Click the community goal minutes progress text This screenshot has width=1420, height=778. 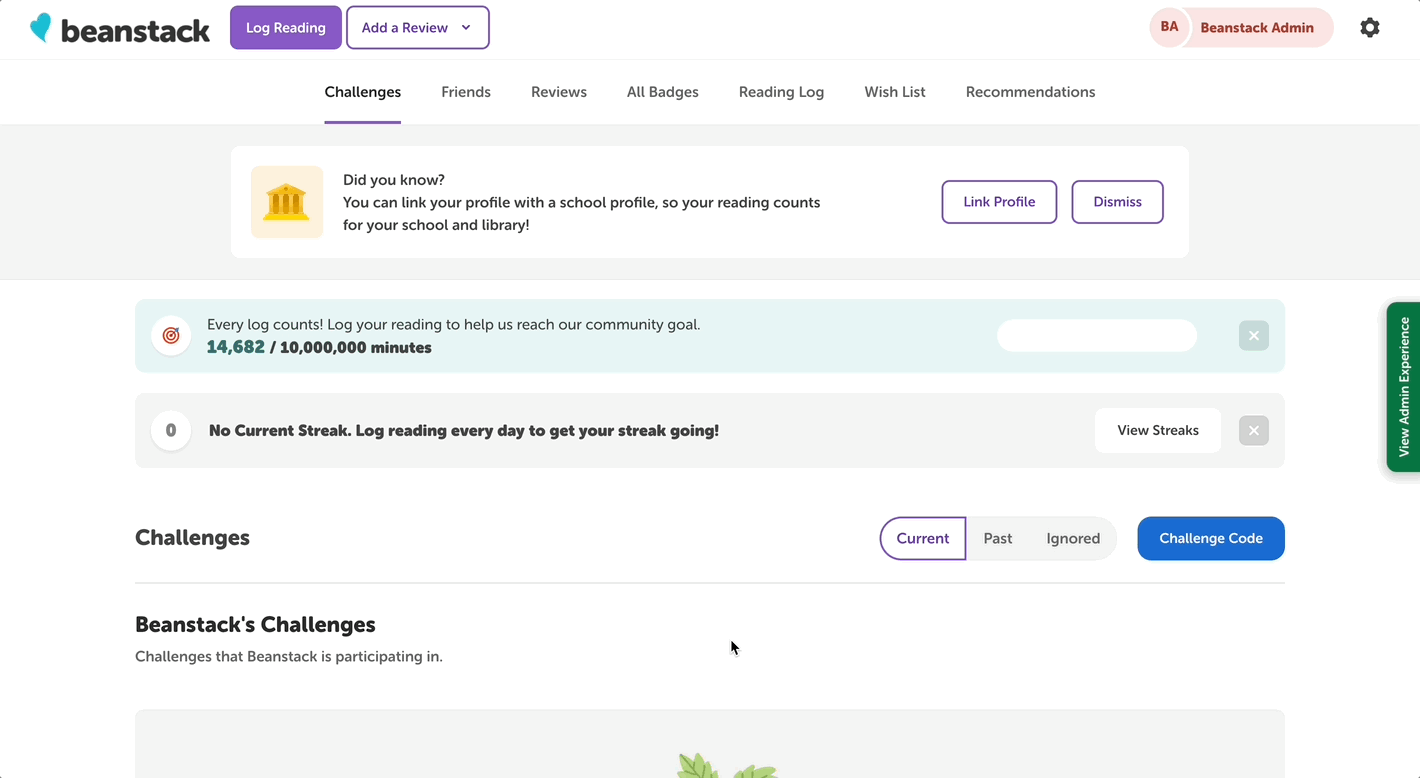318,347
